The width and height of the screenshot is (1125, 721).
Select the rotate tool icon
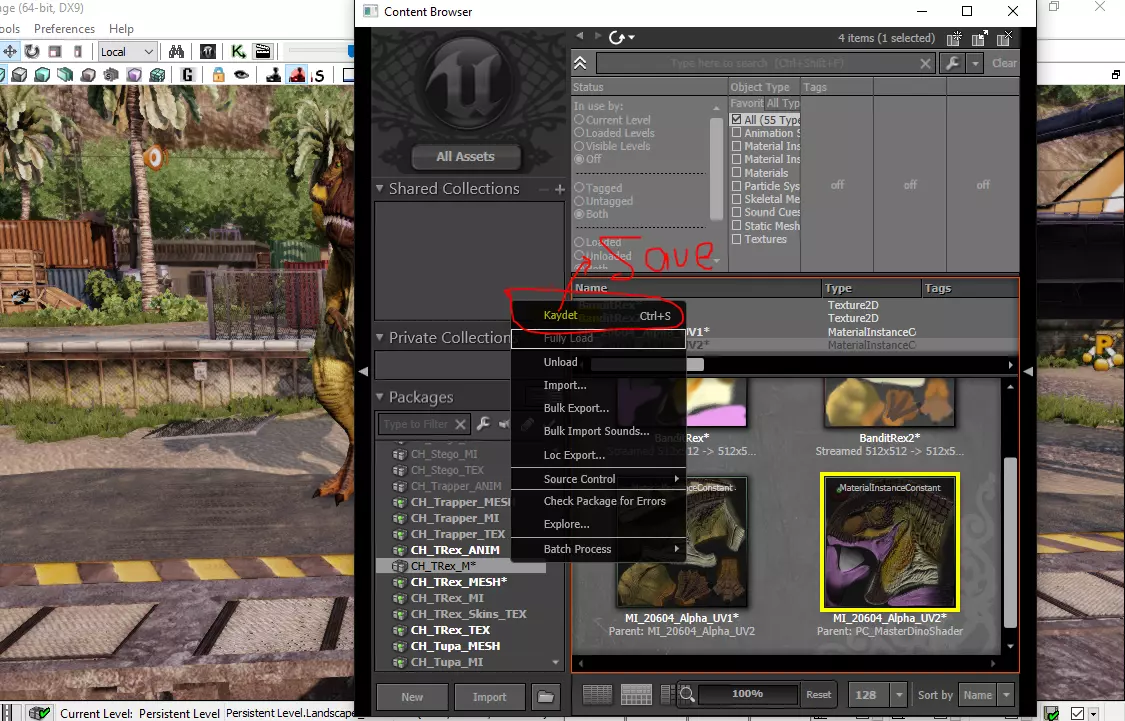coord(32,51)
